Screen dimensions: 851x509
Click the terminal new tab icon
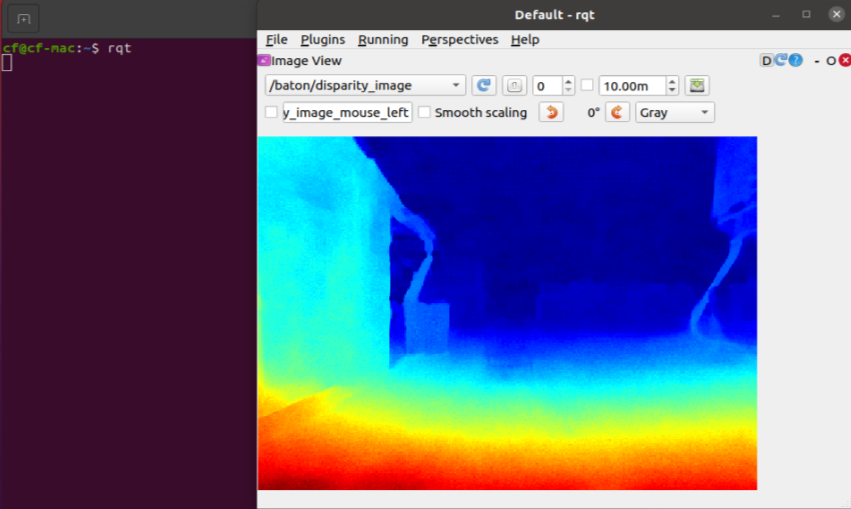[23, 19]
